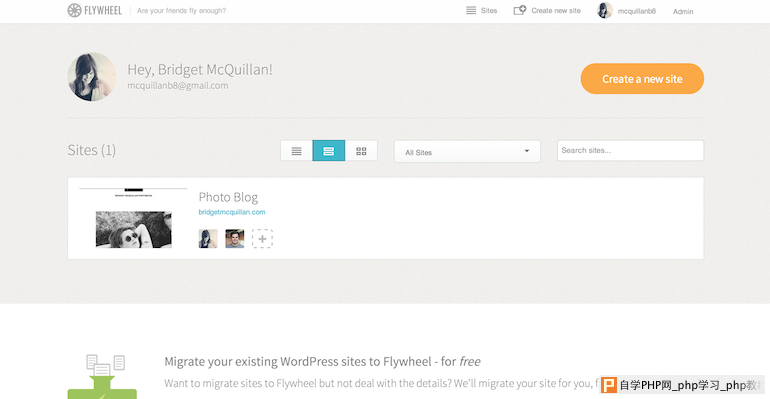The width and height of the screenshot is (770, 399).
Task: Open the Photo Blog site title
Action: point(228,197)
